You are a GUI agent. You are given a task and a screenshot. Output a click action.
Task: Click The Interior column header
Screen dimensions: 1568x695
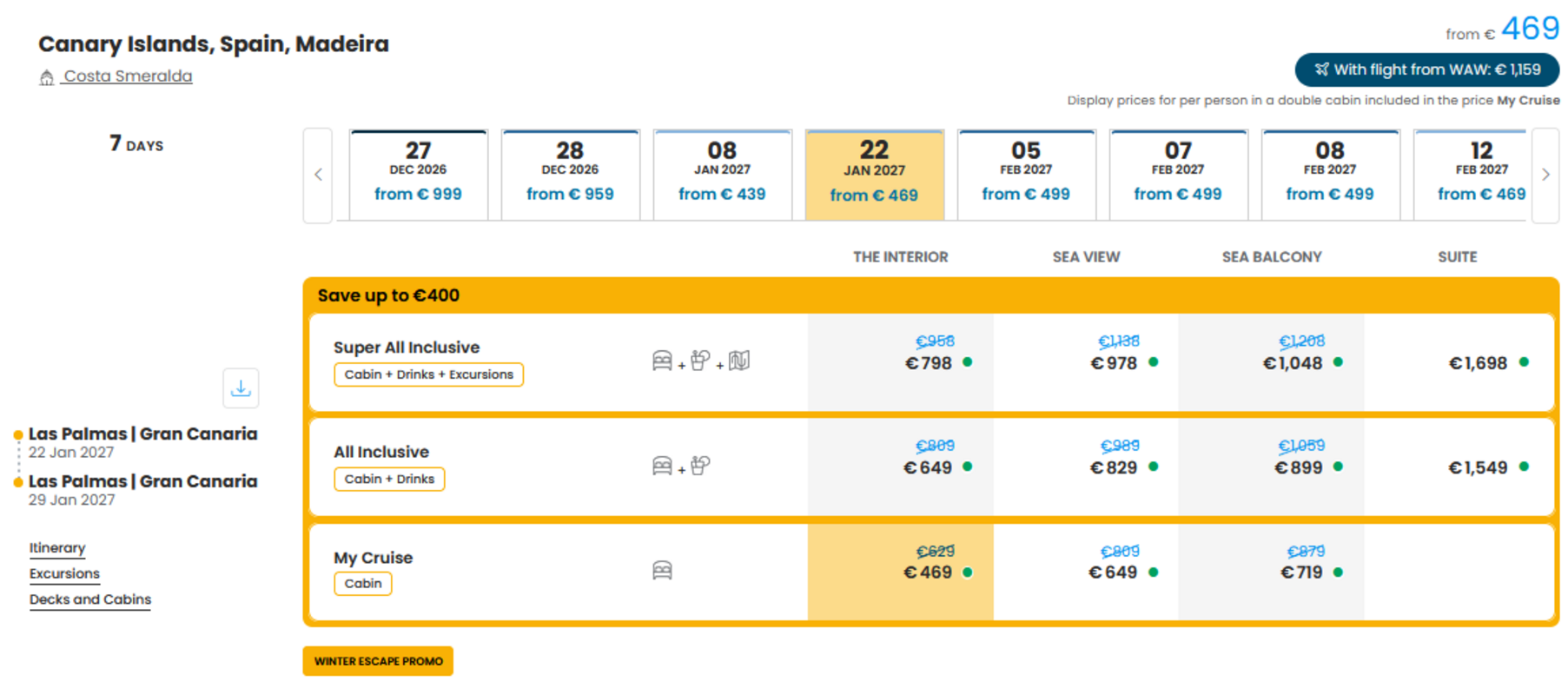(x=901, y=257)
